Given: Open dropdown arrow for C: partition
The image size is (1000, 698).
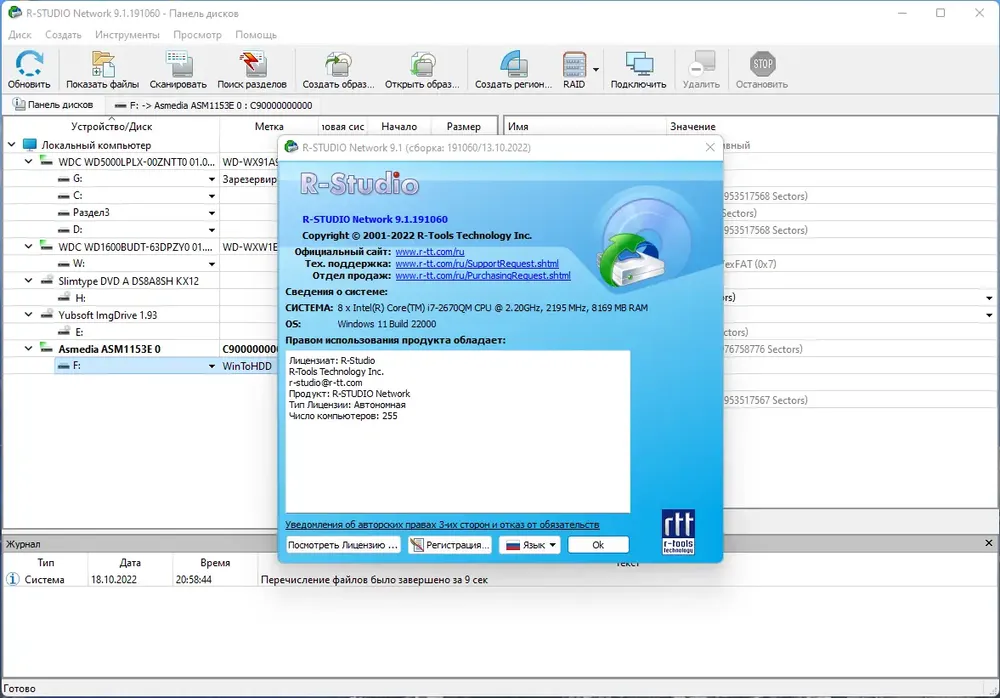Looking at the screenshot, I should point(212,196).
